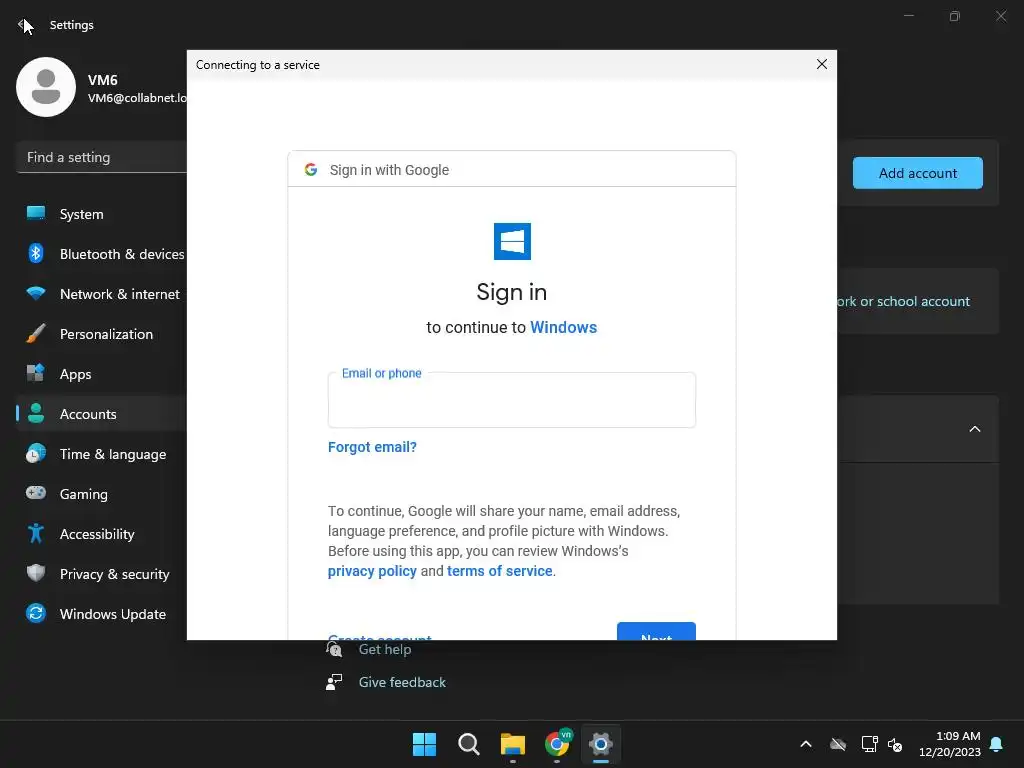Image resolution: width=1024 pixels, height=768 pixels.
Task: Click the Windows Update refresh icon
Action: pos(36,613)
